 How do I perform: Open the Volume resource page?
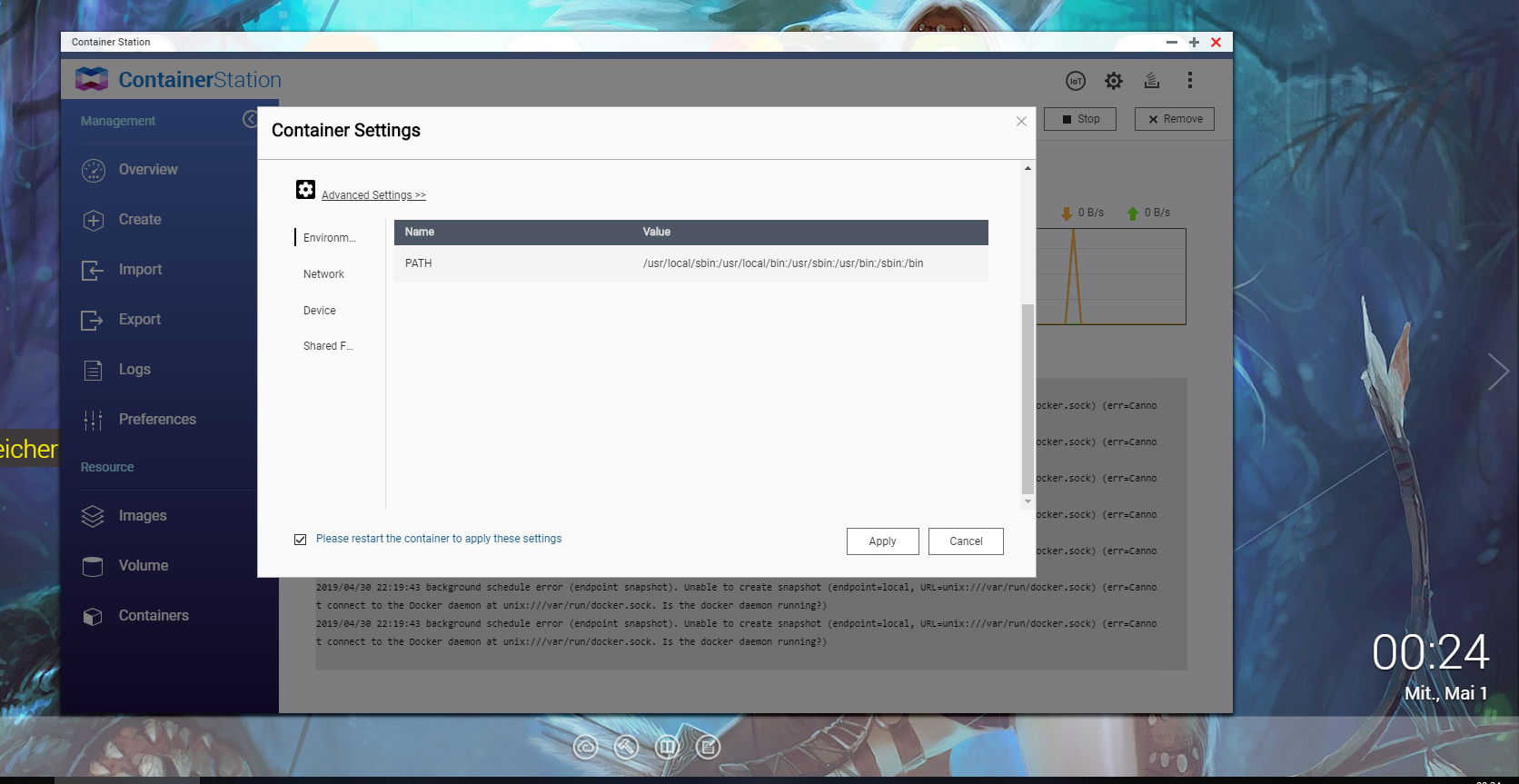click(144, 566)
